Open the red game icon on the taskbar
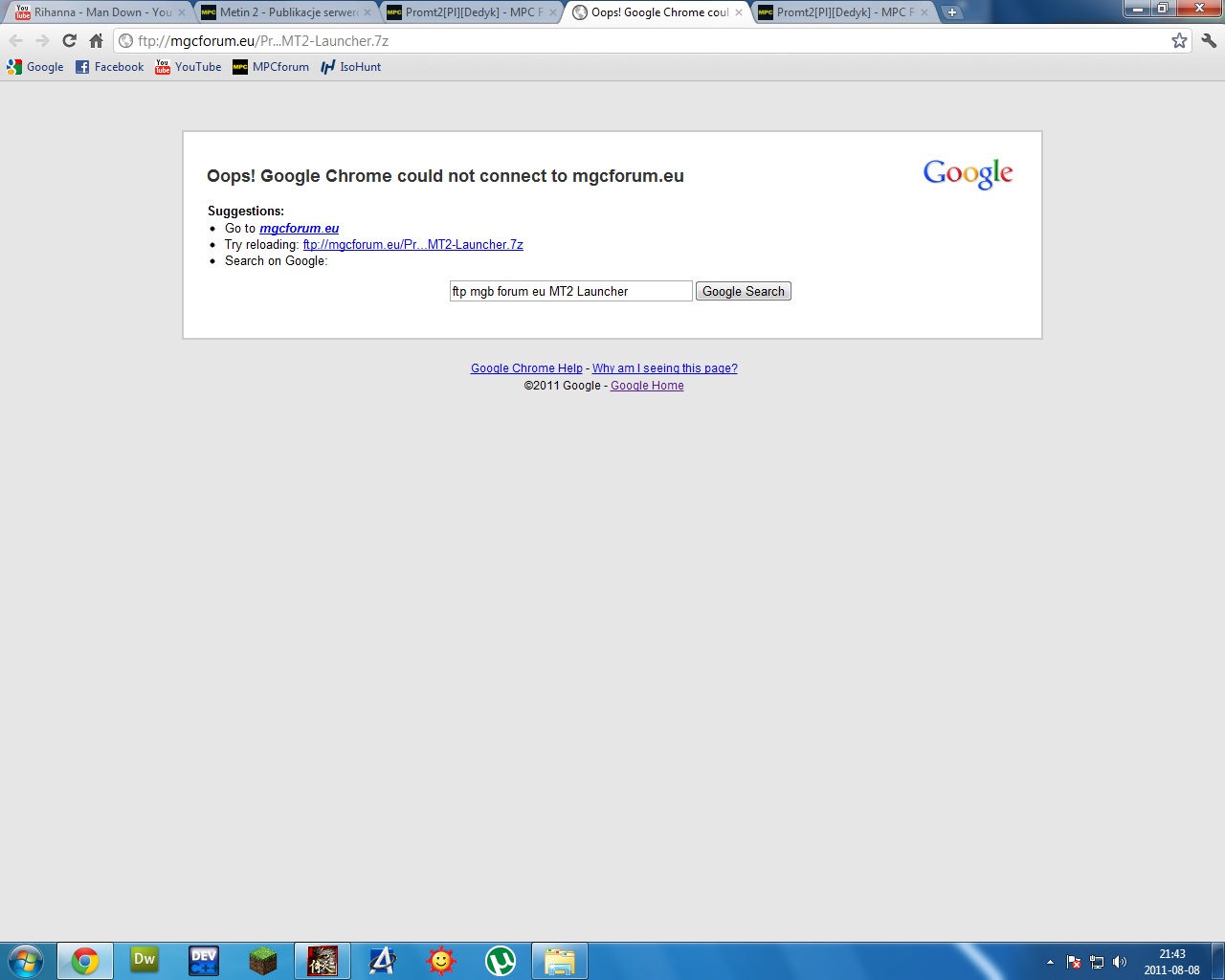 [x=323, y=961]
